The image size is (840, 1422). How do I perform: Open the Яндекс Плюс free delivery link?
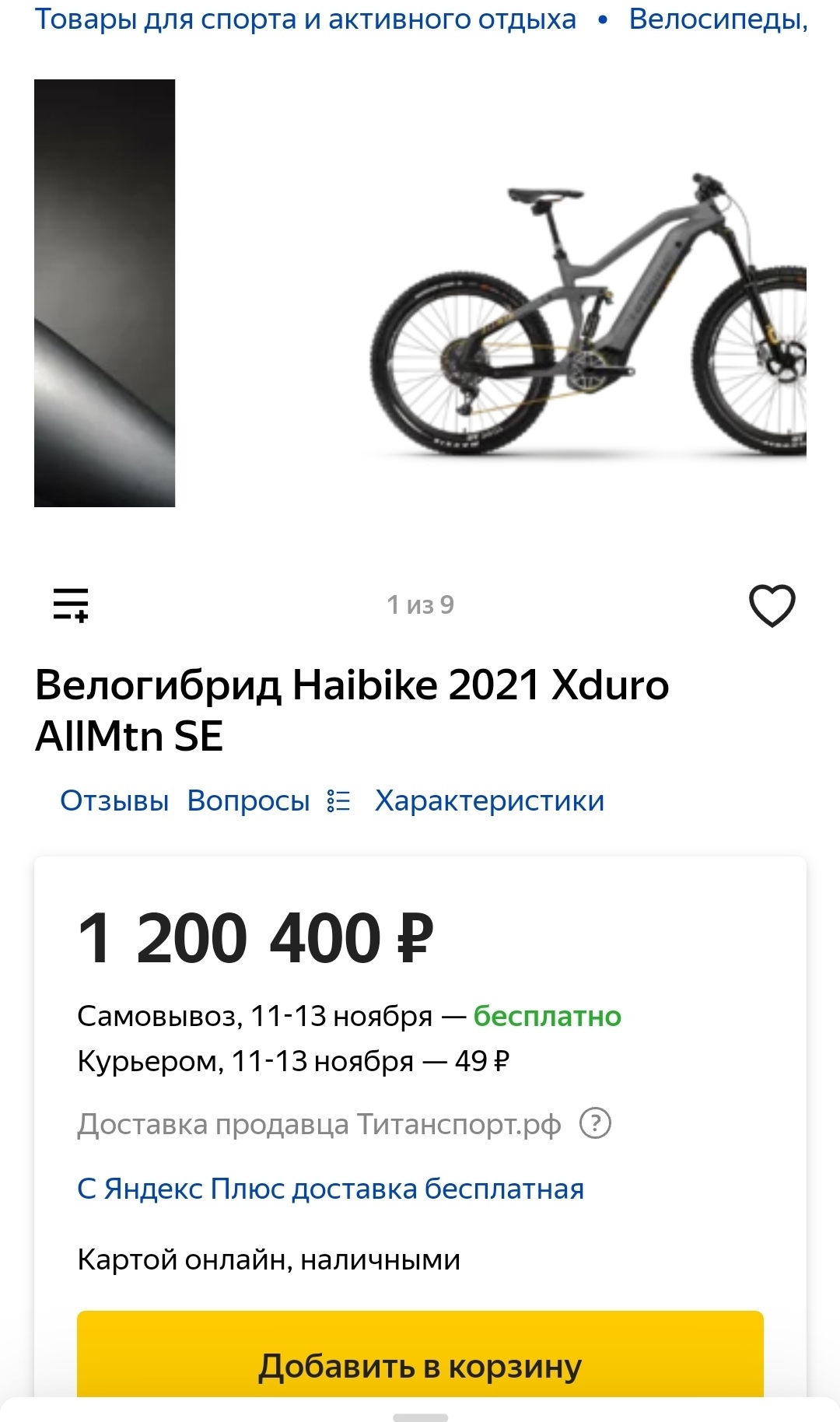331,1189
